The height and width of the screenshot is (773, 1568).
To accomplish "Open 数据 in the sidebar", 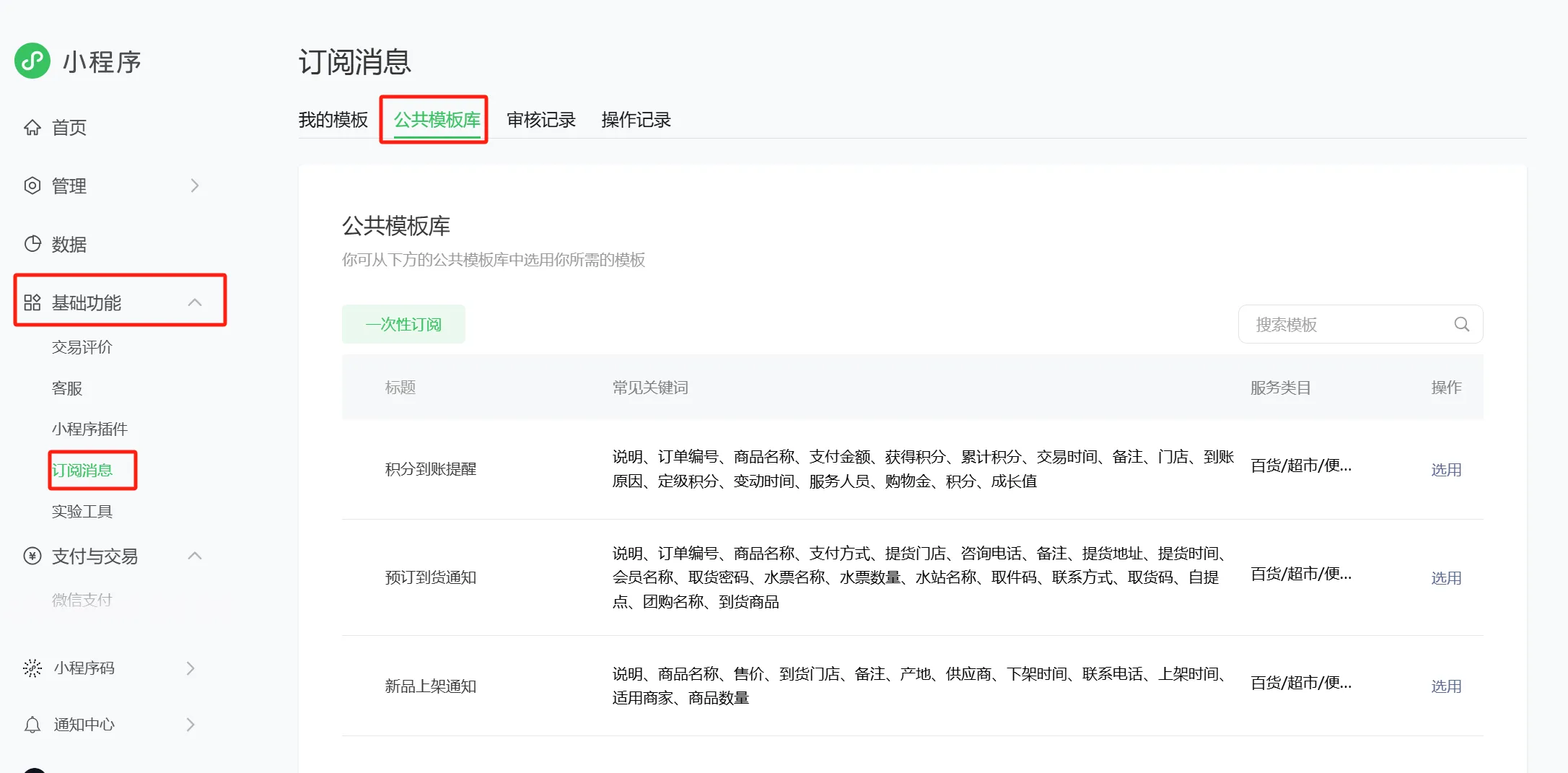I will point(69,244).
